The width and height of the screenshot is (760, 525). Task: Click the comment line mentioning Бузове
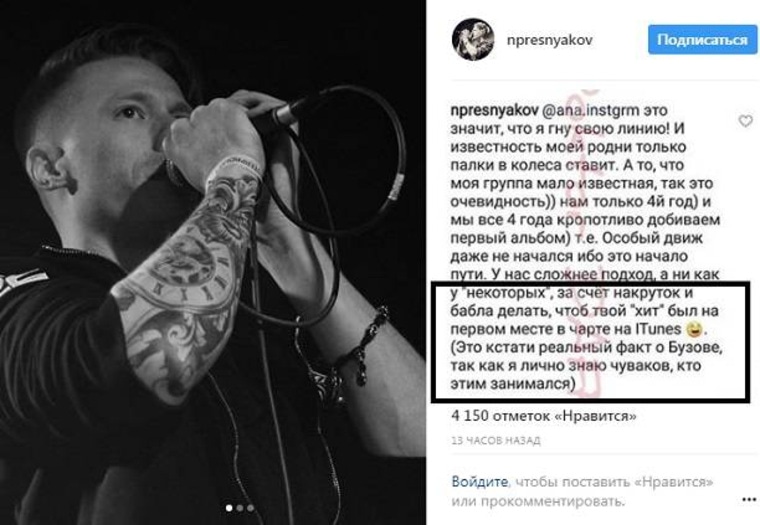586,348
